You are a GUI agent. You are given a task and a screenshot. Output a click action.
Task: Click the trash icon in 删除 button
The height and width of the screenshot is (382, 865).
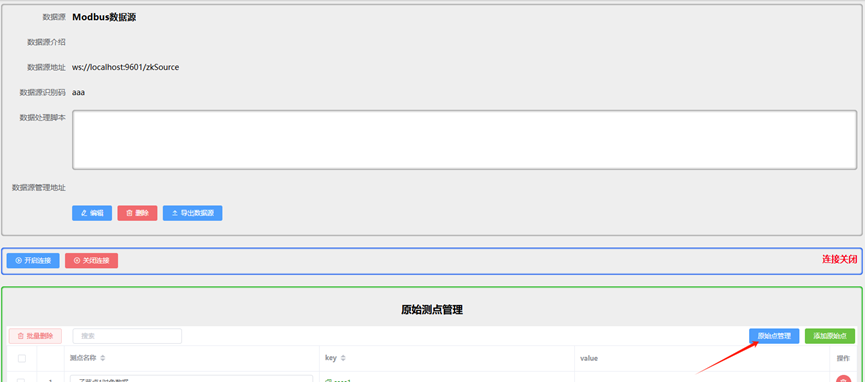coord(129,213)
